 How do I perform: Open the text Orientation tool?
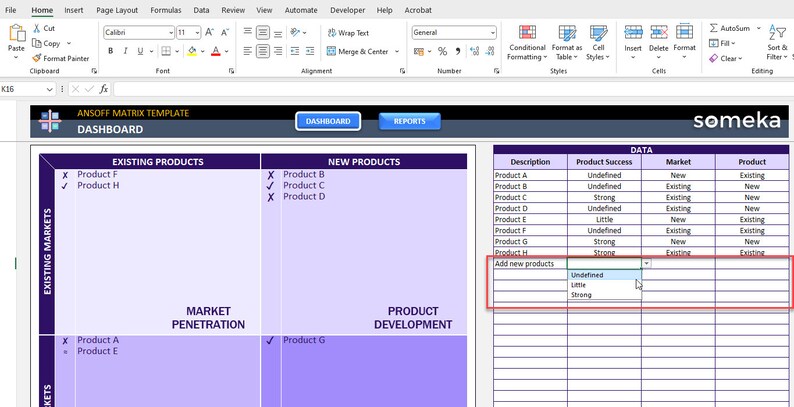(x=295, y=32)
